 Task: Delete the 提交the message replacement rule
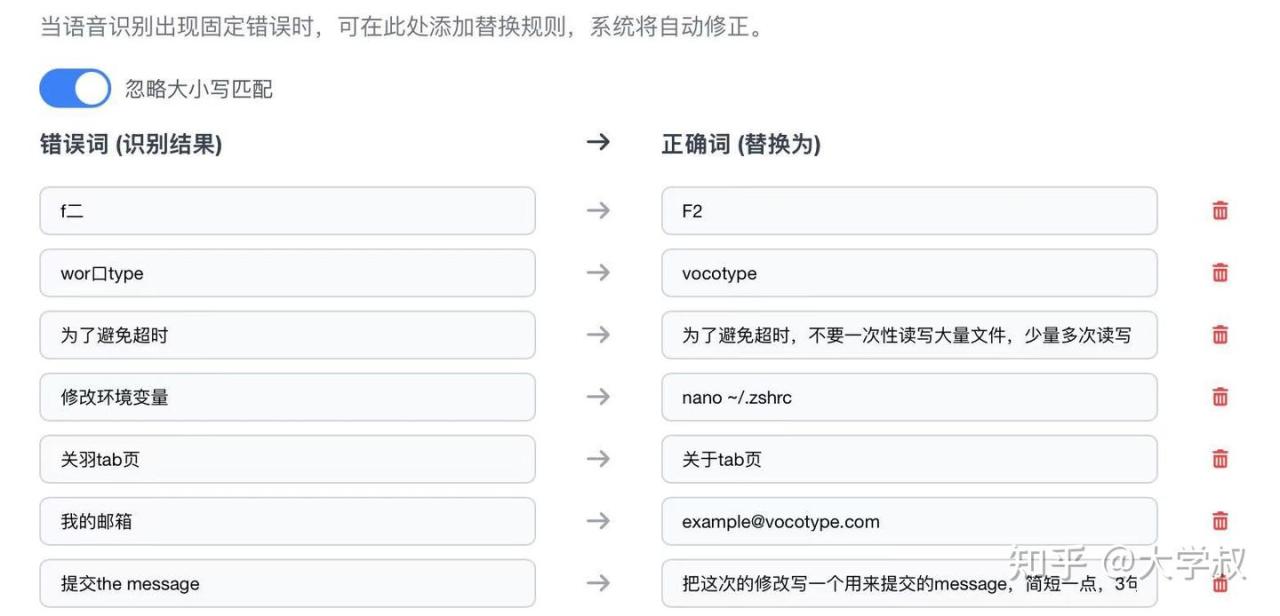click(x=1220, y=584)
